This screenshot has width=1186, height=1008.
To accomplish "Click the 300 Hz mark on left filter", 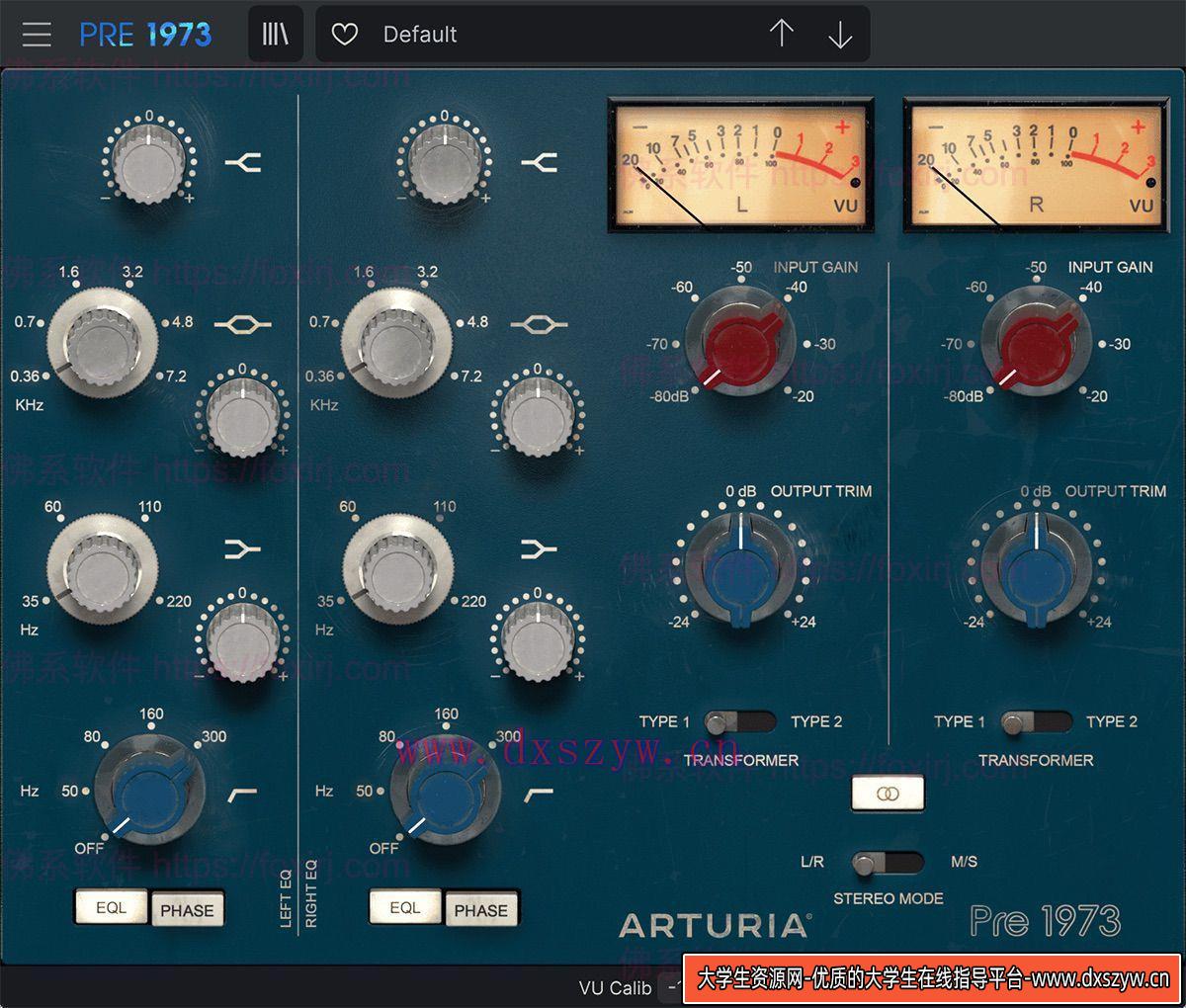I will click(213, 736).
